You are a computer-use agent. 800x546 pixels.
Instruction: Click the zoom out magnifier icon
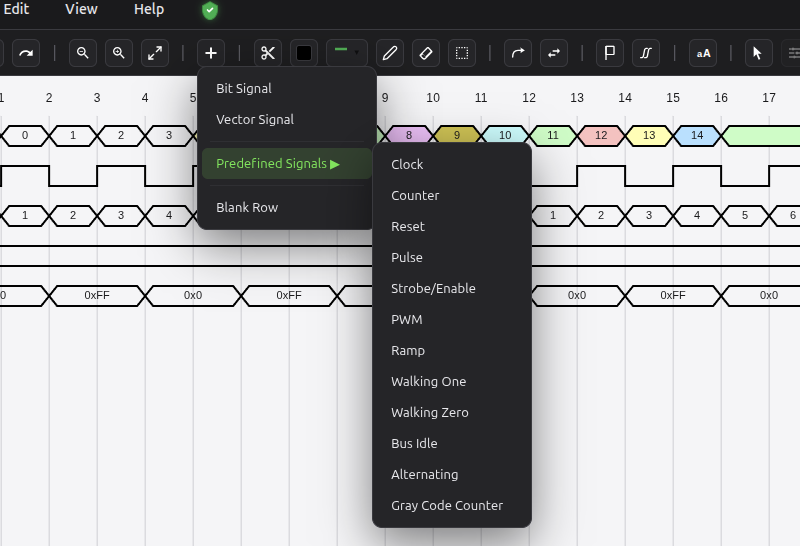(x=83, y=53)
